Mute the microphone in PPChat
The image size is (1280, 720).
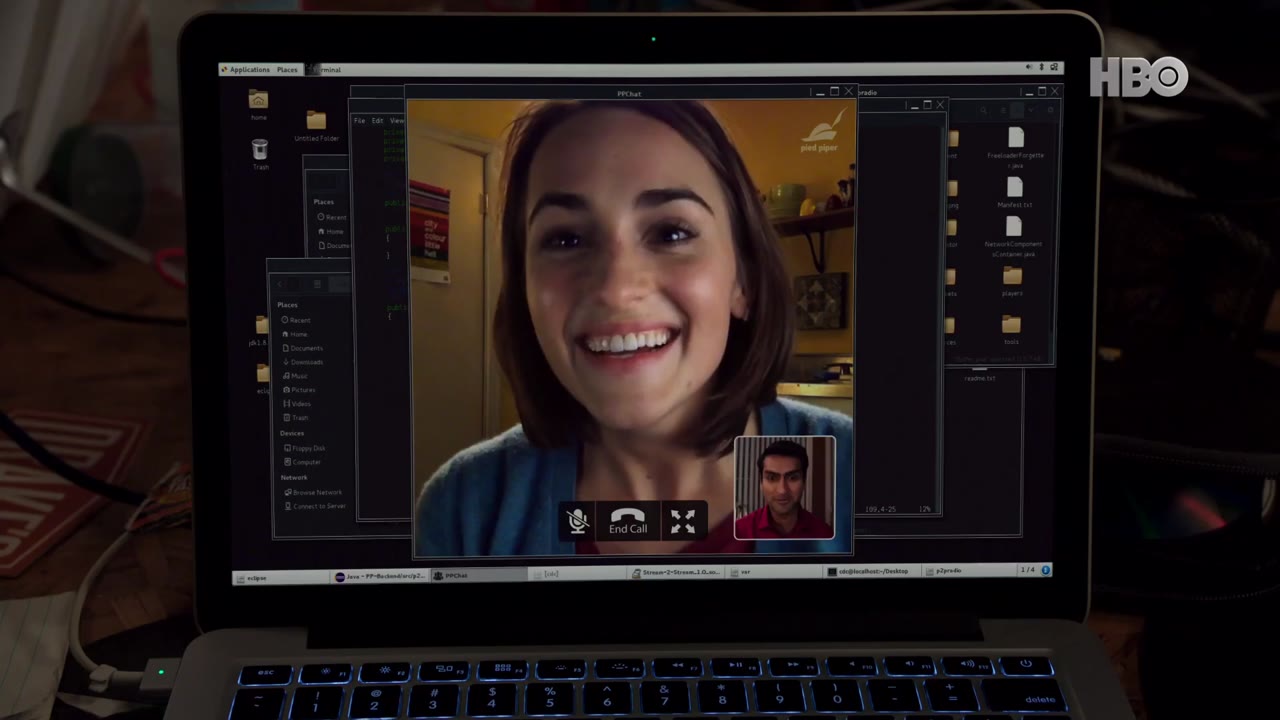coord(577,520)
